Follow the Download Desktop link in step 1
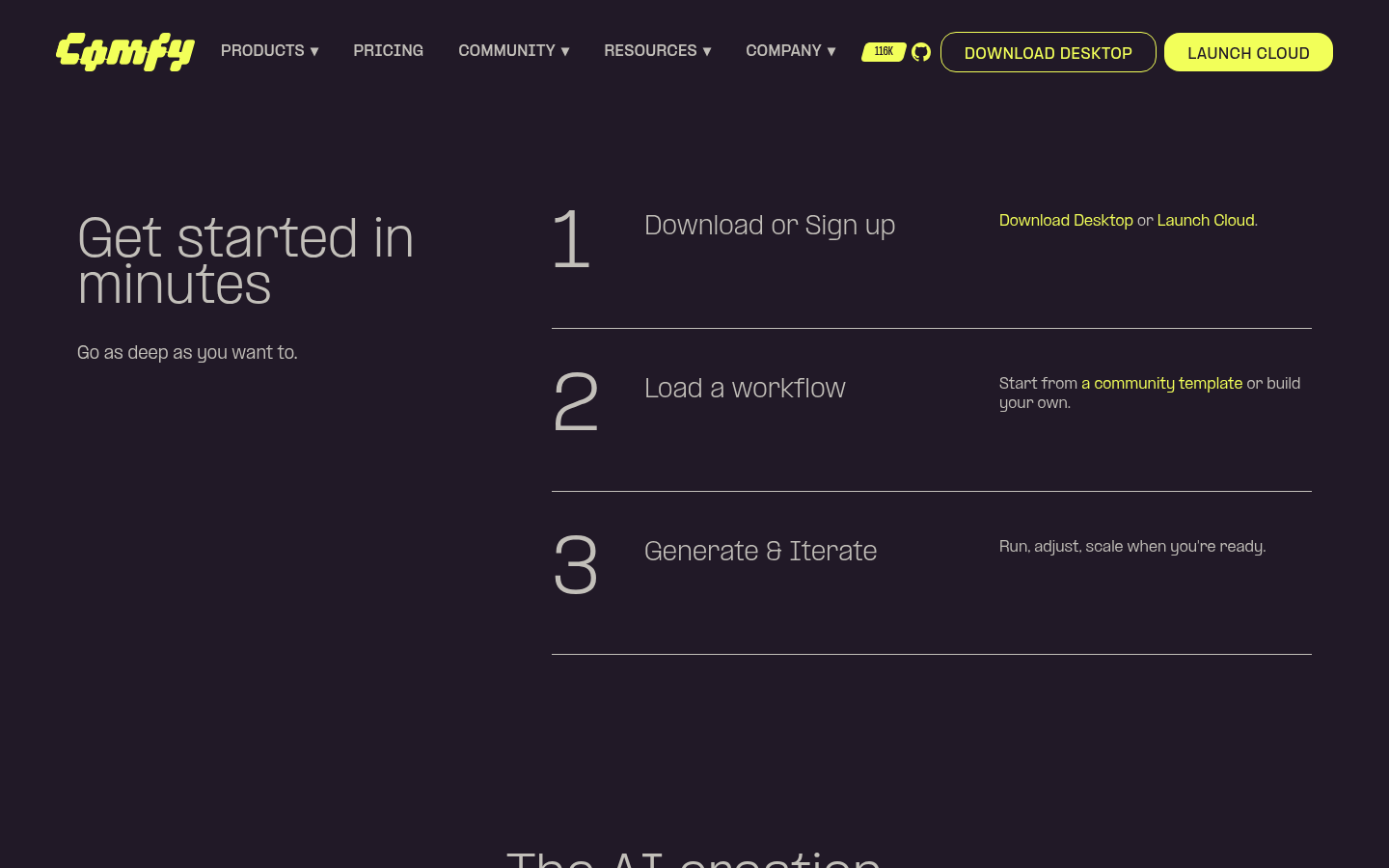 point(1066,221)
